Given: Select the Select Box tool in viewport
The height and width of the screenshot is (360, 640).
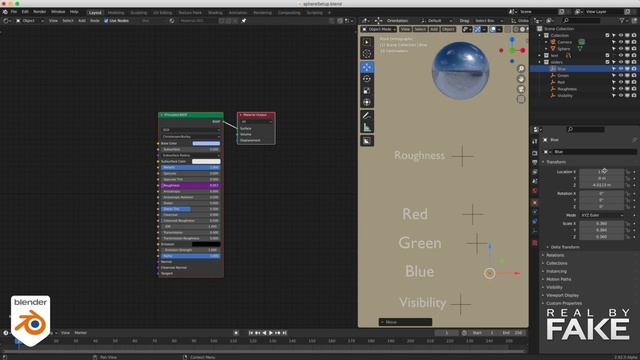Looking at the screenshot, I should pyautogui.click(x=367, y=42).
